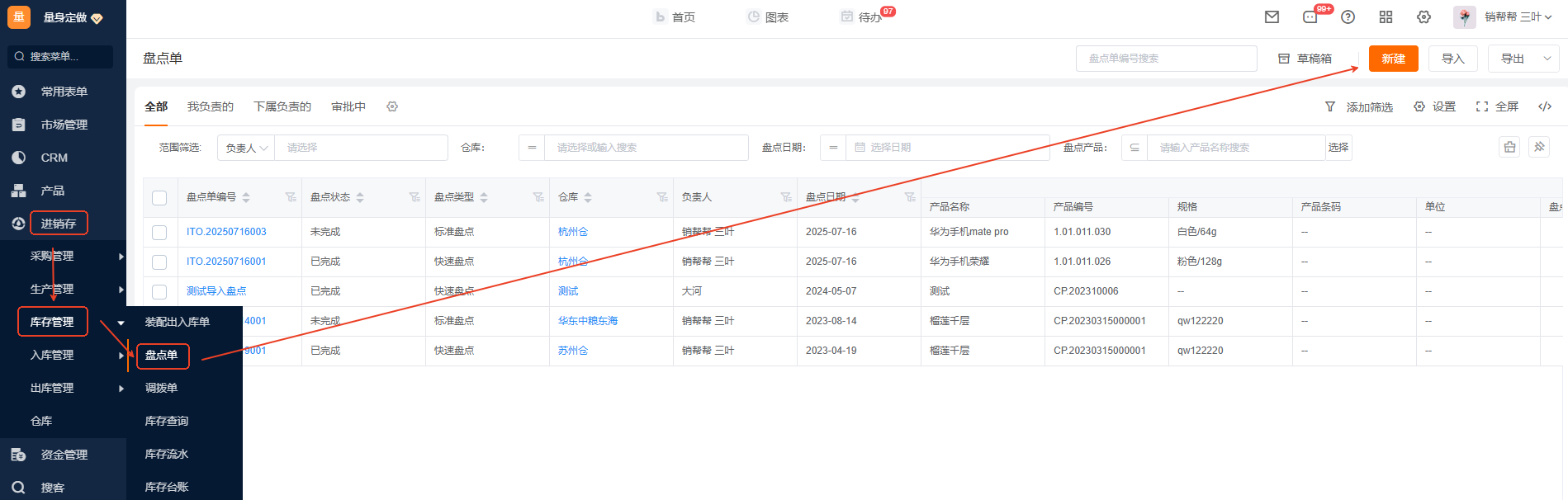Open 库存查询 in the submenu
Screen dimensions: 1568x500
coord(167,421)
